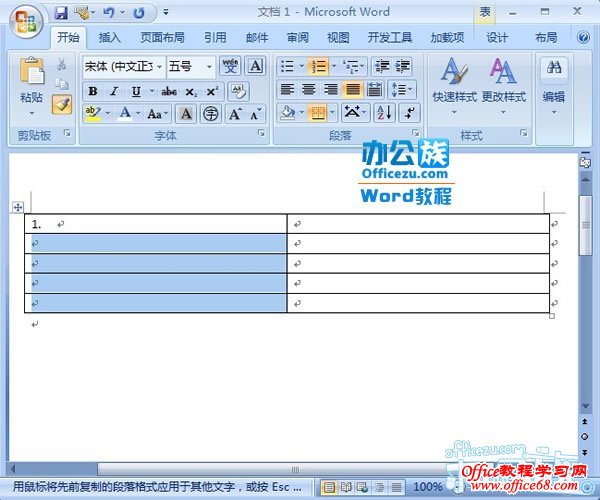Clear formatting with eraser icon
Viewport: 600px width, 500px height.
(238, 91)
